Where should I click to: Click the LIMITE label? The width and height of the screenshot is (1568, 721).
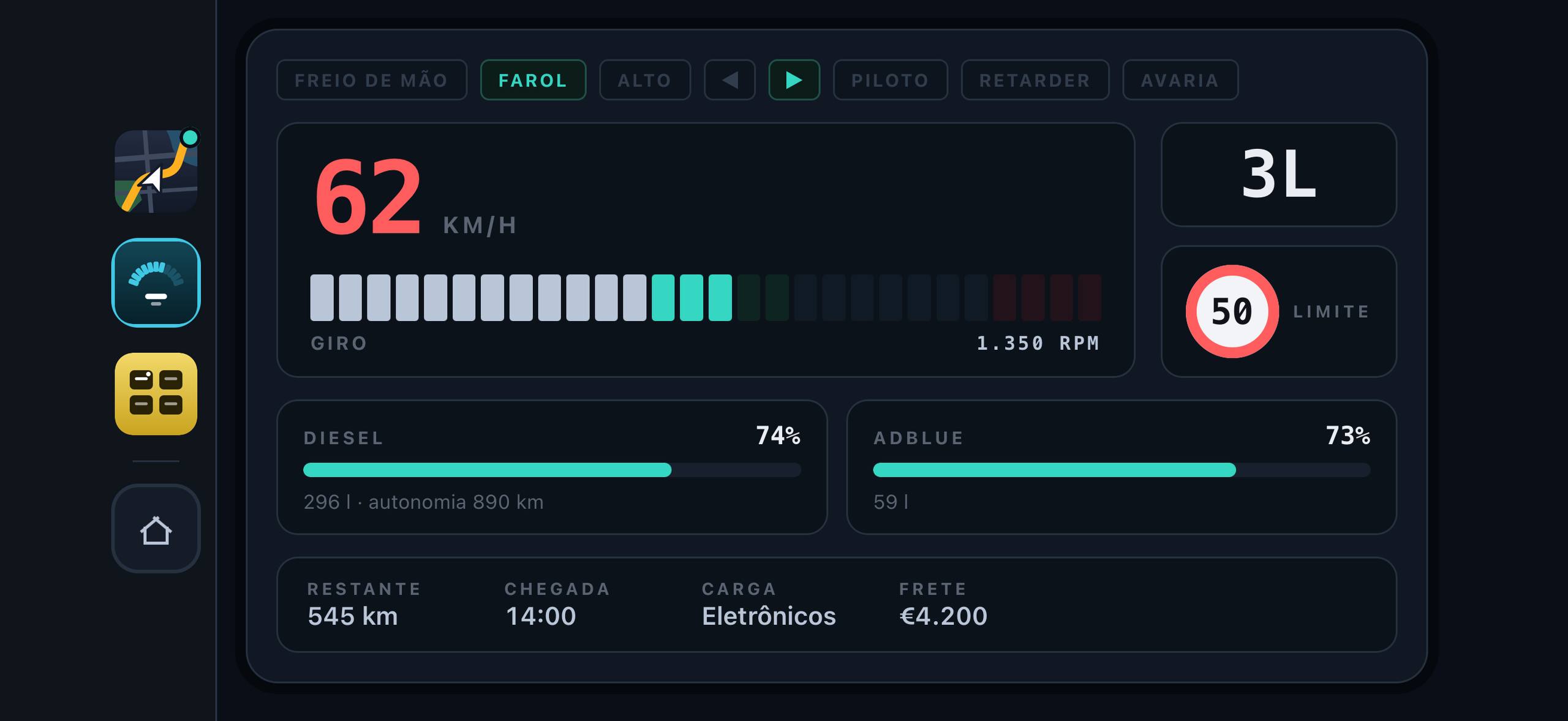tap(1331, 312)
